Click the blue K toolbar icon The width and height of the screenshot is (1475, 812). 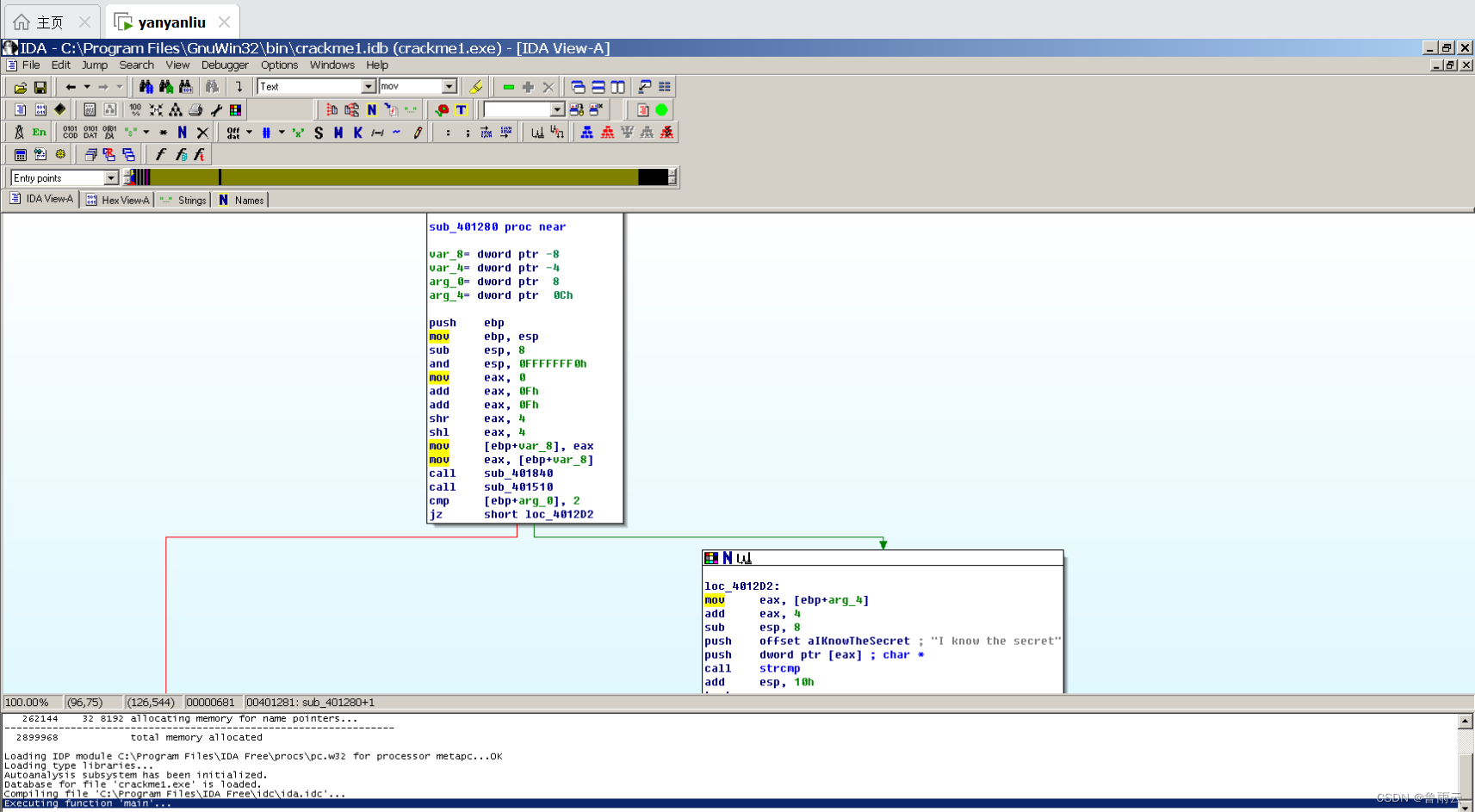tap(357, 133)
